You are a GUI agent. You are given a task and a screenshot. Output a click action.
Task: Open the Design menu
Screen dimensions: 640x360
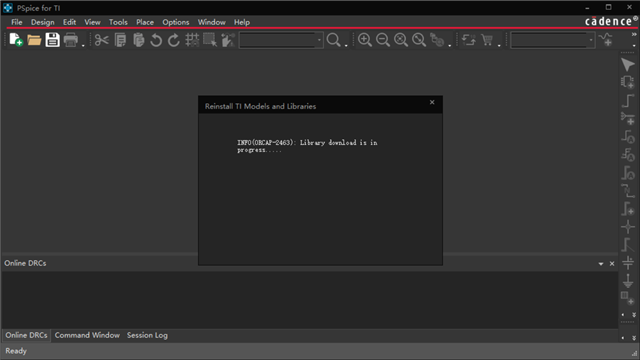click(x=42, y=22)
